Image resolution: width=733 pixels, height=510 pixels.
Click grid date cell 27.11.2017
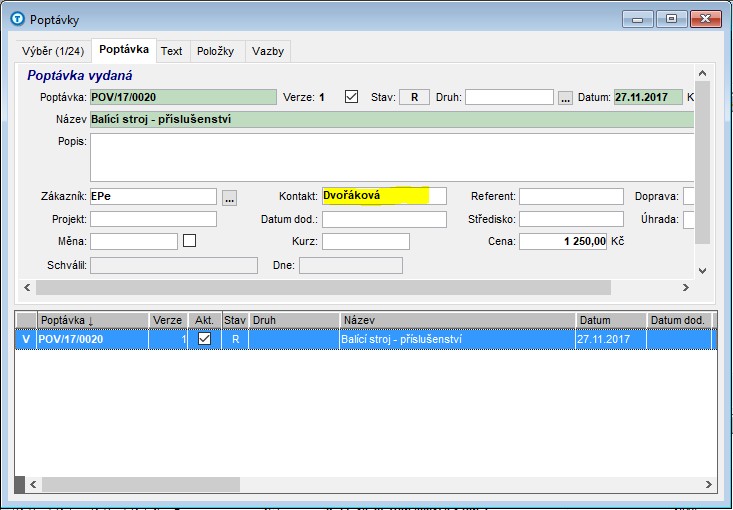point(611,339)
